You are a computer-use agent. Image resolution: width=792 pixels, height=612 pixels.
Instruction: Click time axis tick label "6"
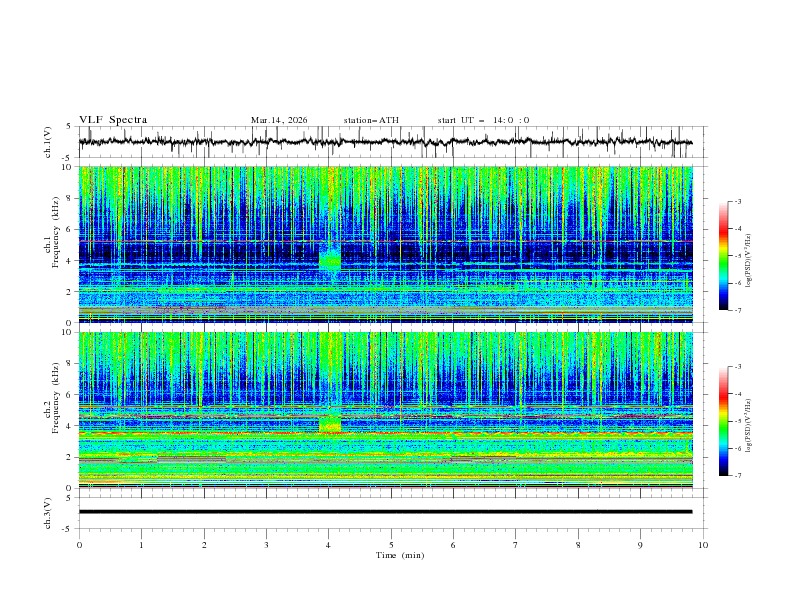pos(453,545)
